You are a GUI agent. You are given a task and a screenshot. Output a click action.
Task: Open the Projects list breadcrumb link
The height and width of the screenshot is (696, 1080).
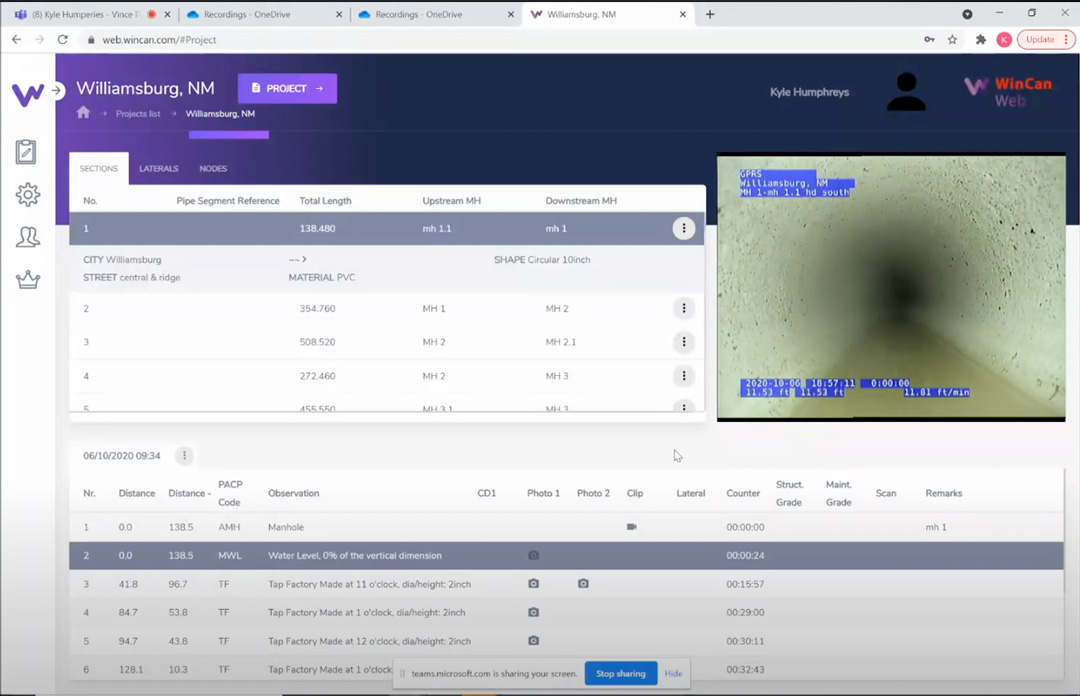point(137,113)
